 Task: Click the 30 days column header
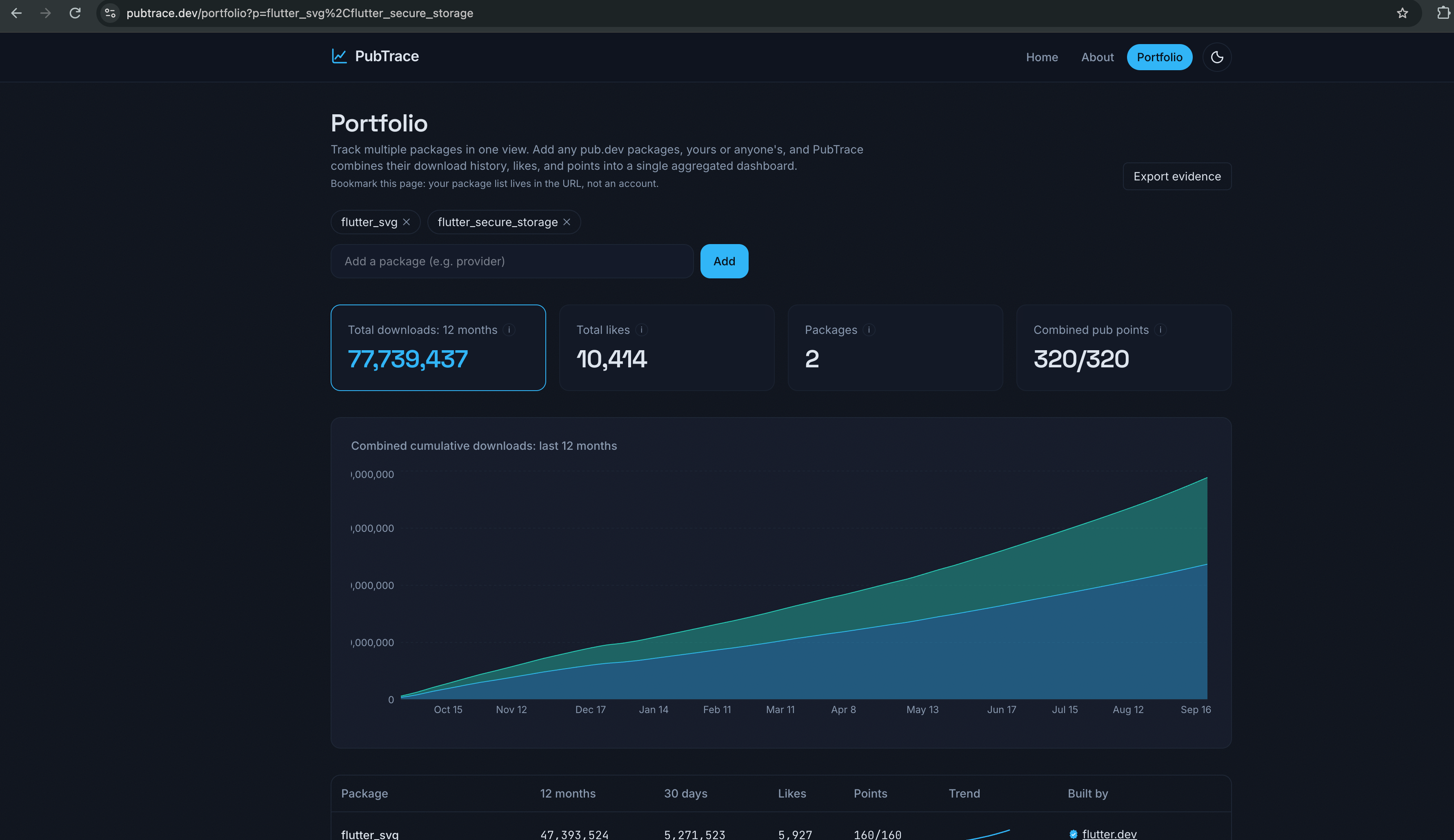685,793
